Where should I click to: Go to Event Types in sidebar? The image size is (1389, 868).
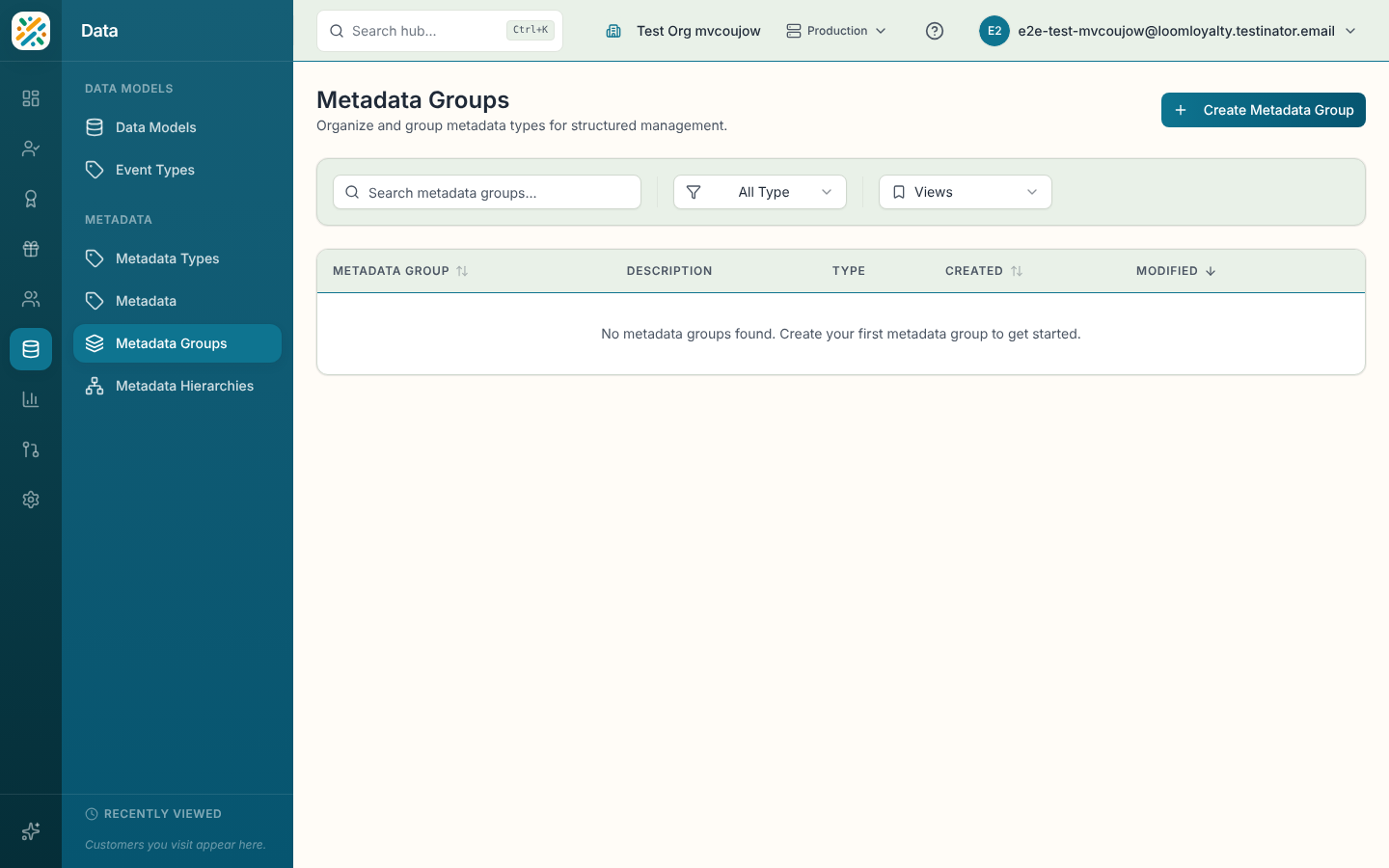tap(177, 170)
